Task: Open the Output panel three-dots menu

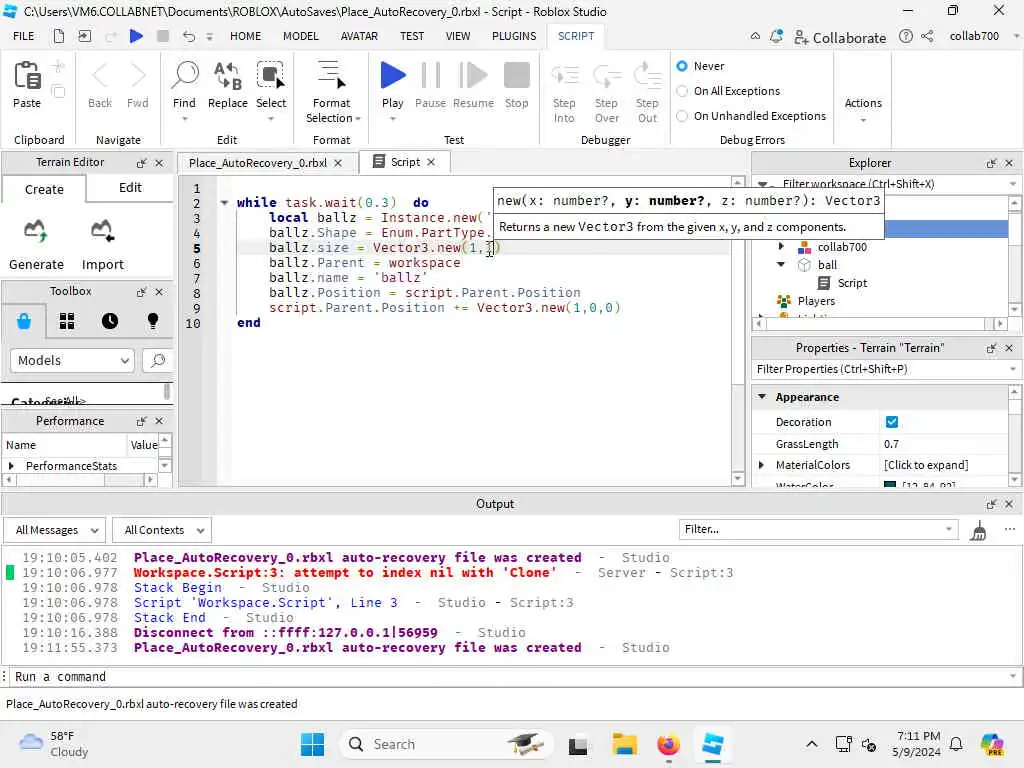Action: (x=1010, y=529)
